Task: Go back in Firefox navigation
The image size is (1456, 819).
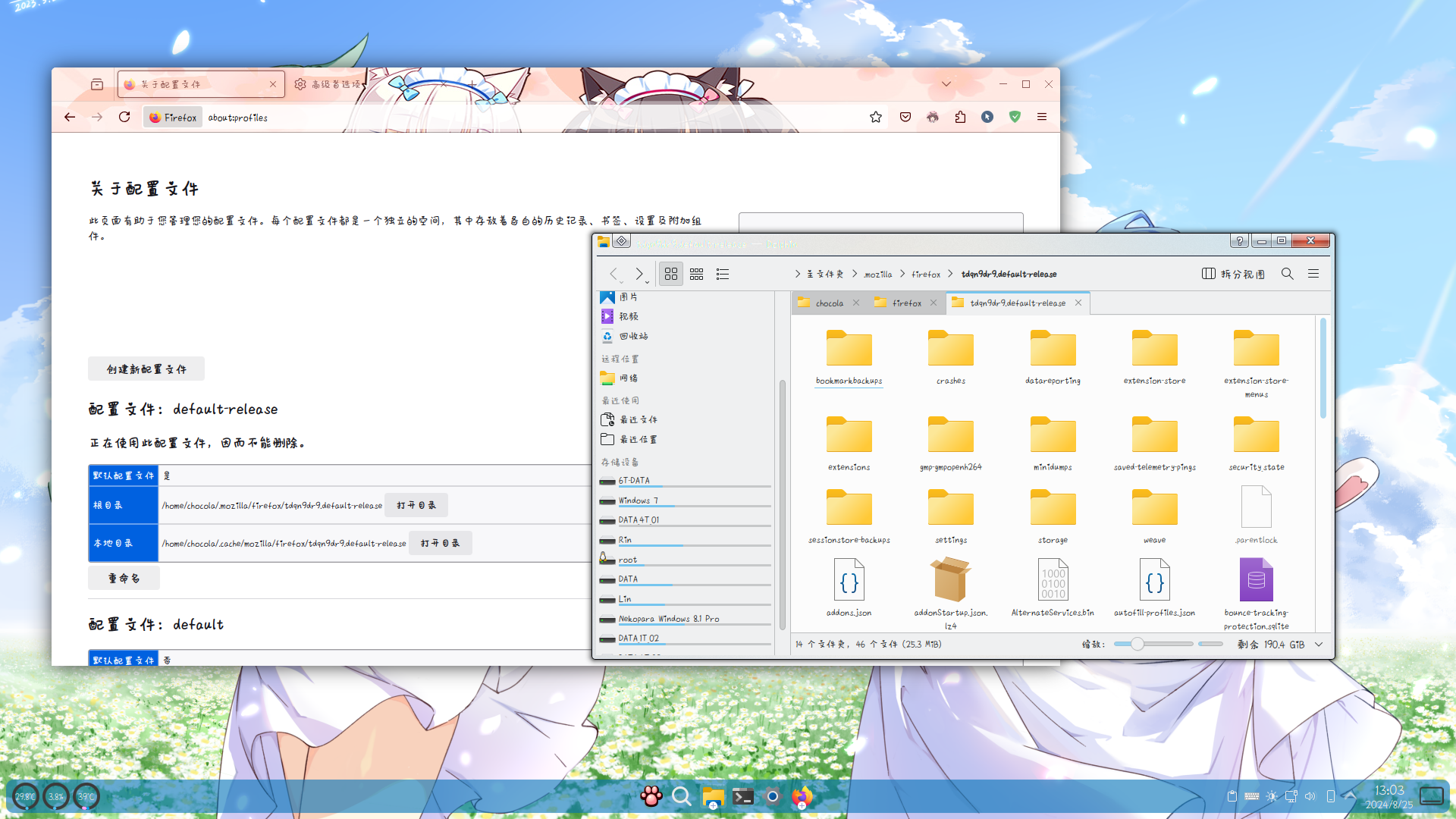Action: (x=70, y=117)
